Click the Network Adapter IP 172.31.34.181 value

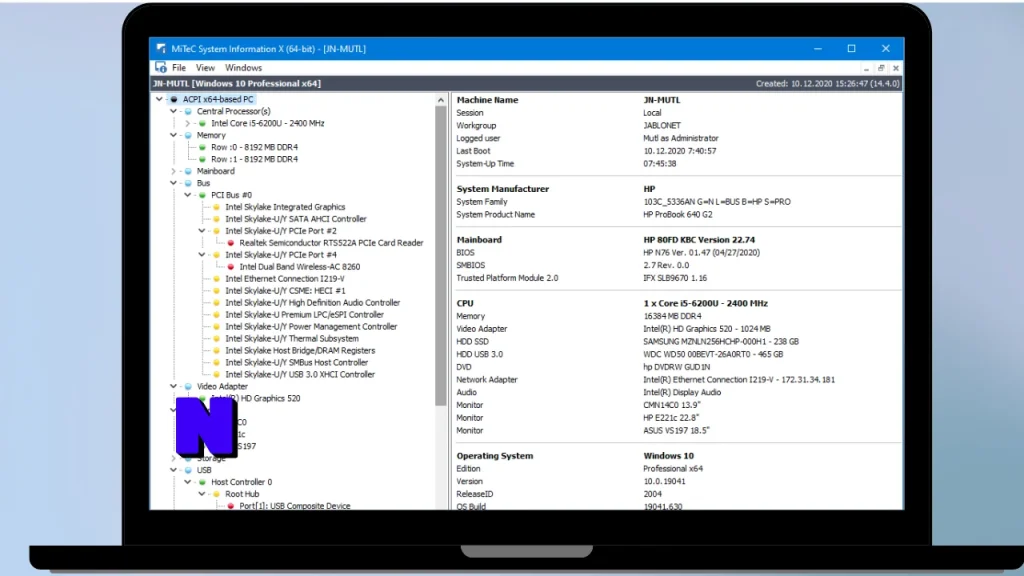click(739, 379)
